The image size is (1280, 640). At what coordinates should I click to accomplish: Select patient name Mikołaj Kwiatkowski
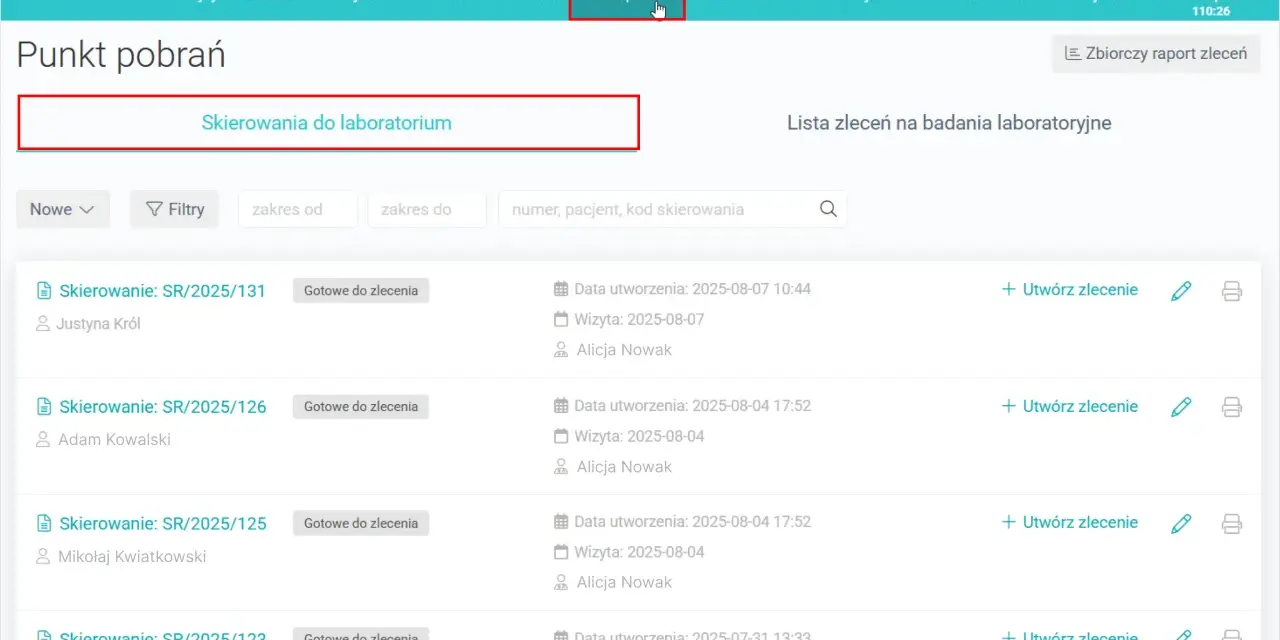pos(132,555)
